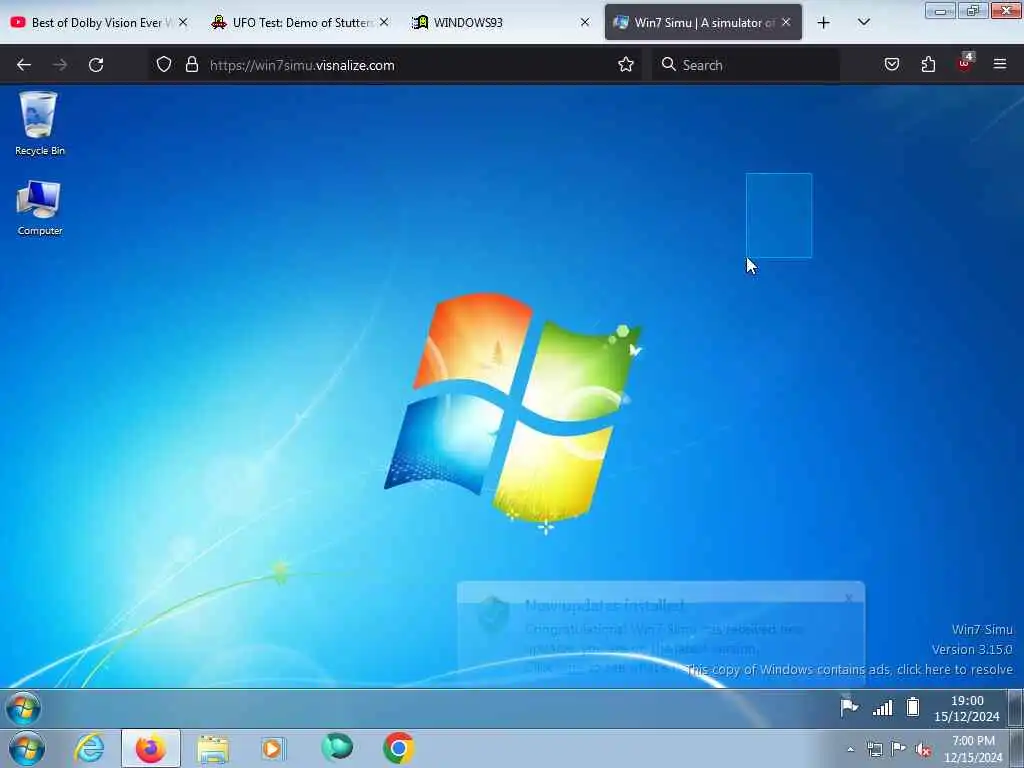Image resolution: width=1024 pixels, height=768 pixels.
Task: Go back with the browser back arrow
Action: [x=24, y=65]
